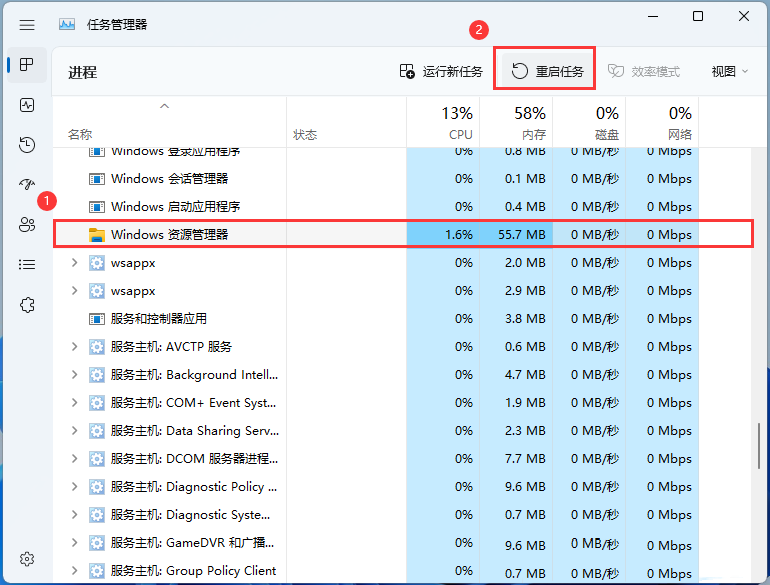Click the 1.6% CPU cell
The height and width of the screenshot is (585, 770).
click(x=443, y=235)
